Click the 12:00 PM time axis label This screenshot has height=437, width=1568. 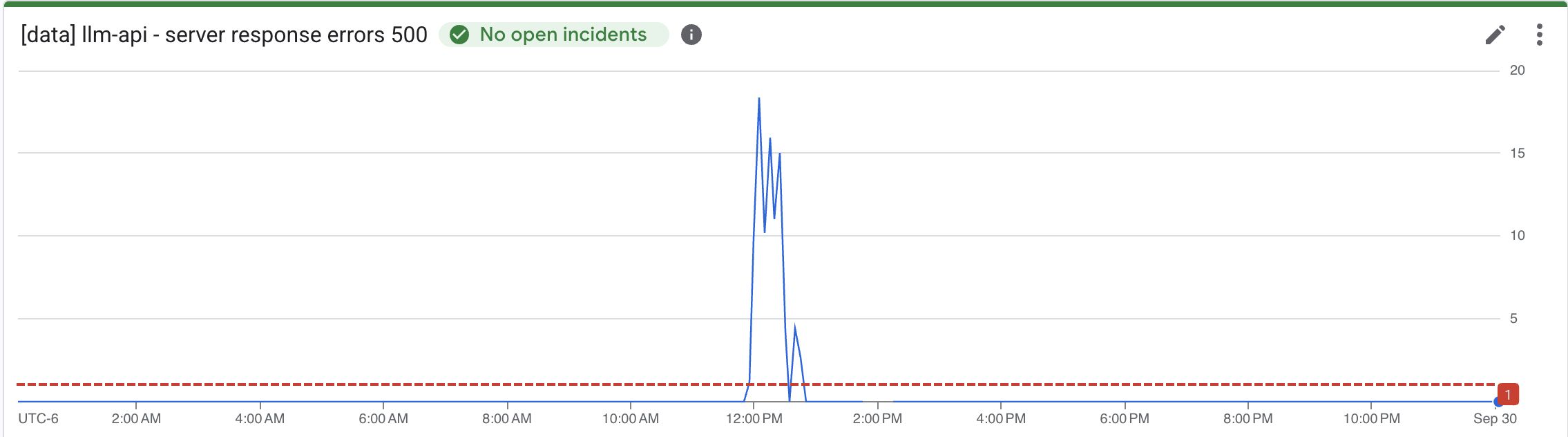pyautogui.click(x=754, y=419)
